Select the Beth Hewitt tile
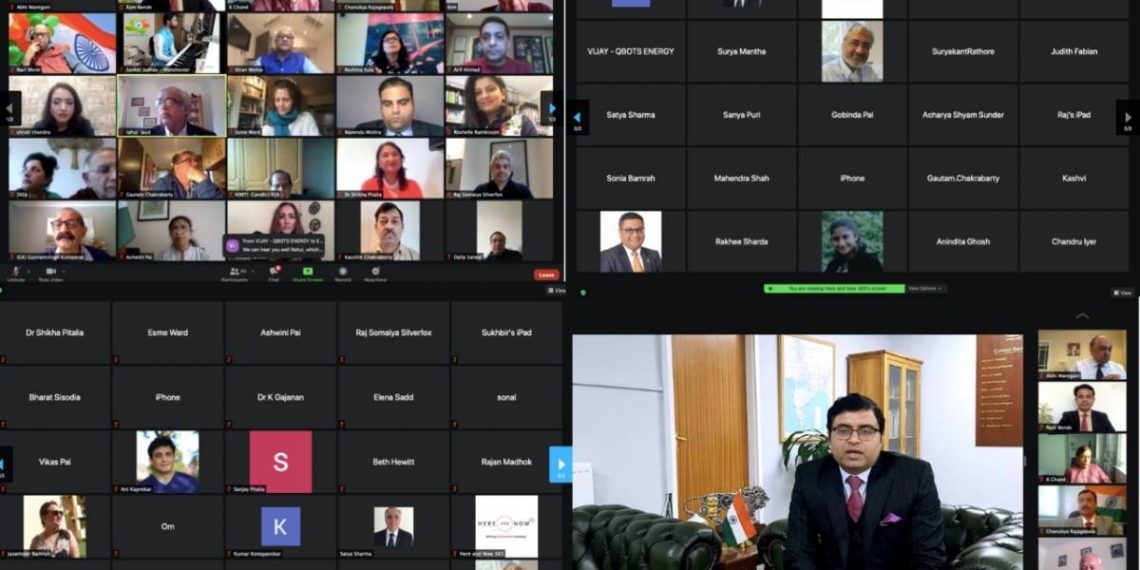This screenshot has height=570, width=1140. click(393, 462)
